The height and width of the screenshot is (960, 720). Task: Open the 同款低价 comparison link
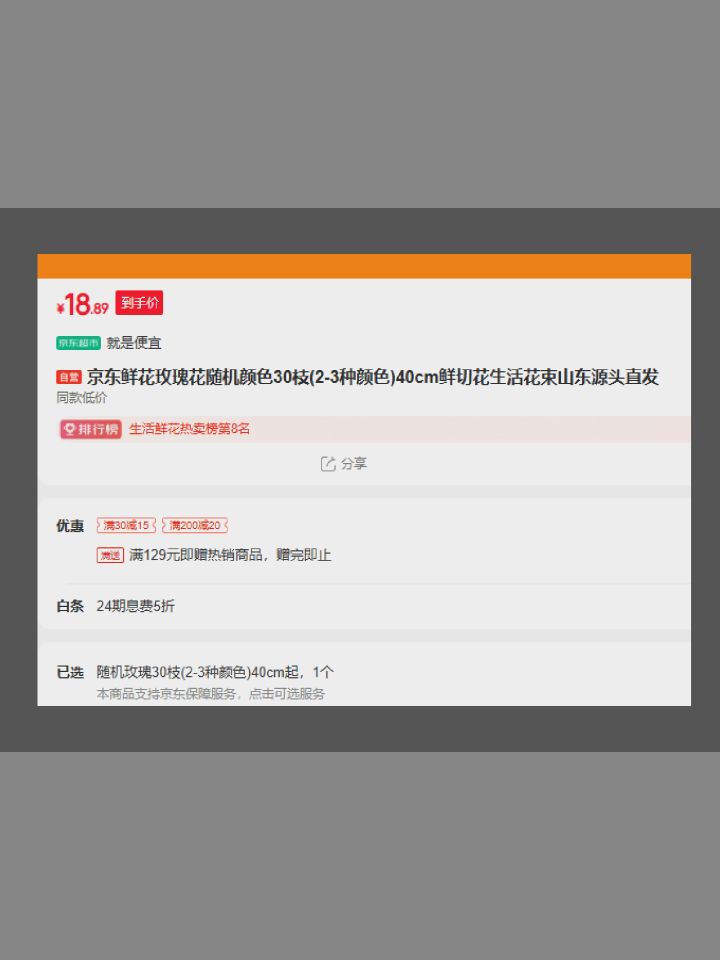pos(81,397)
